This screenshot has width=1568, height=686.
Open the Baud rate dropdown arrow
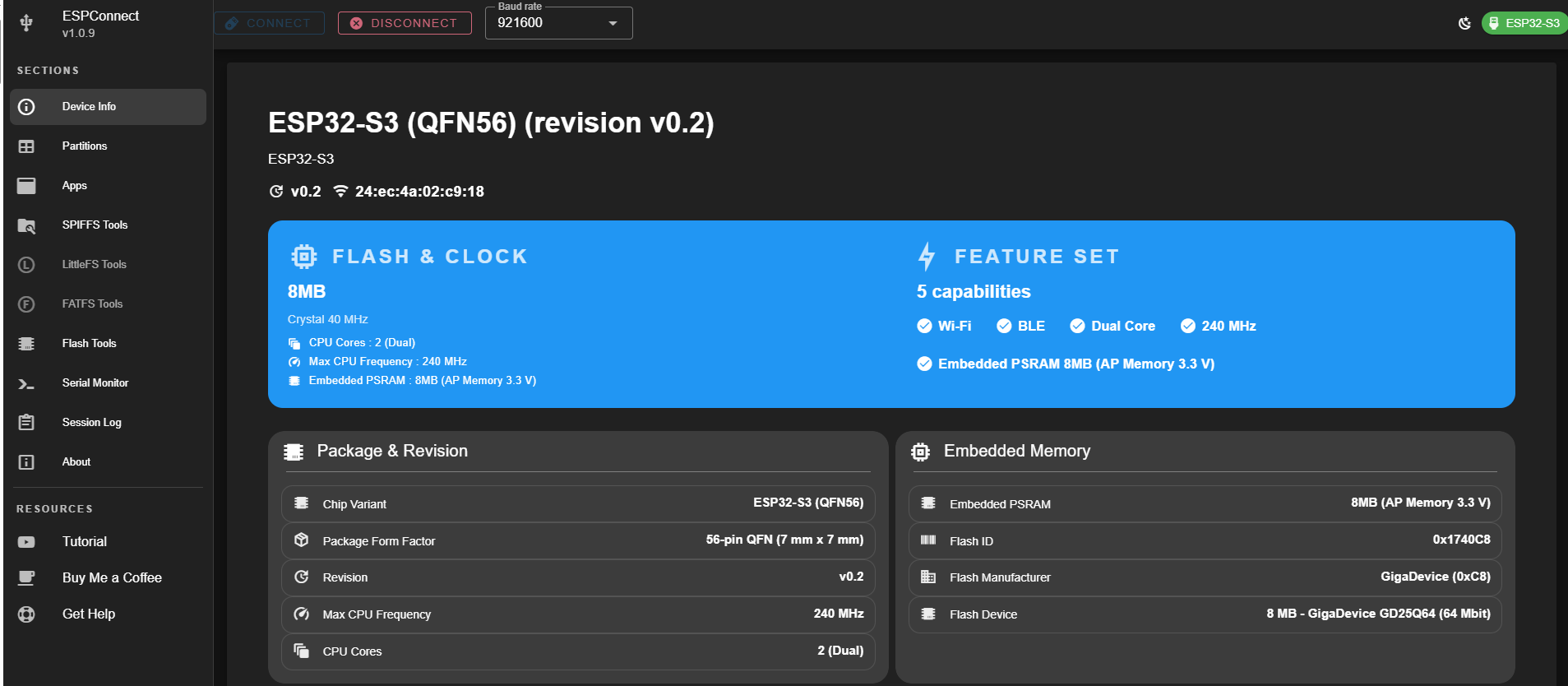tap(613, 23)
